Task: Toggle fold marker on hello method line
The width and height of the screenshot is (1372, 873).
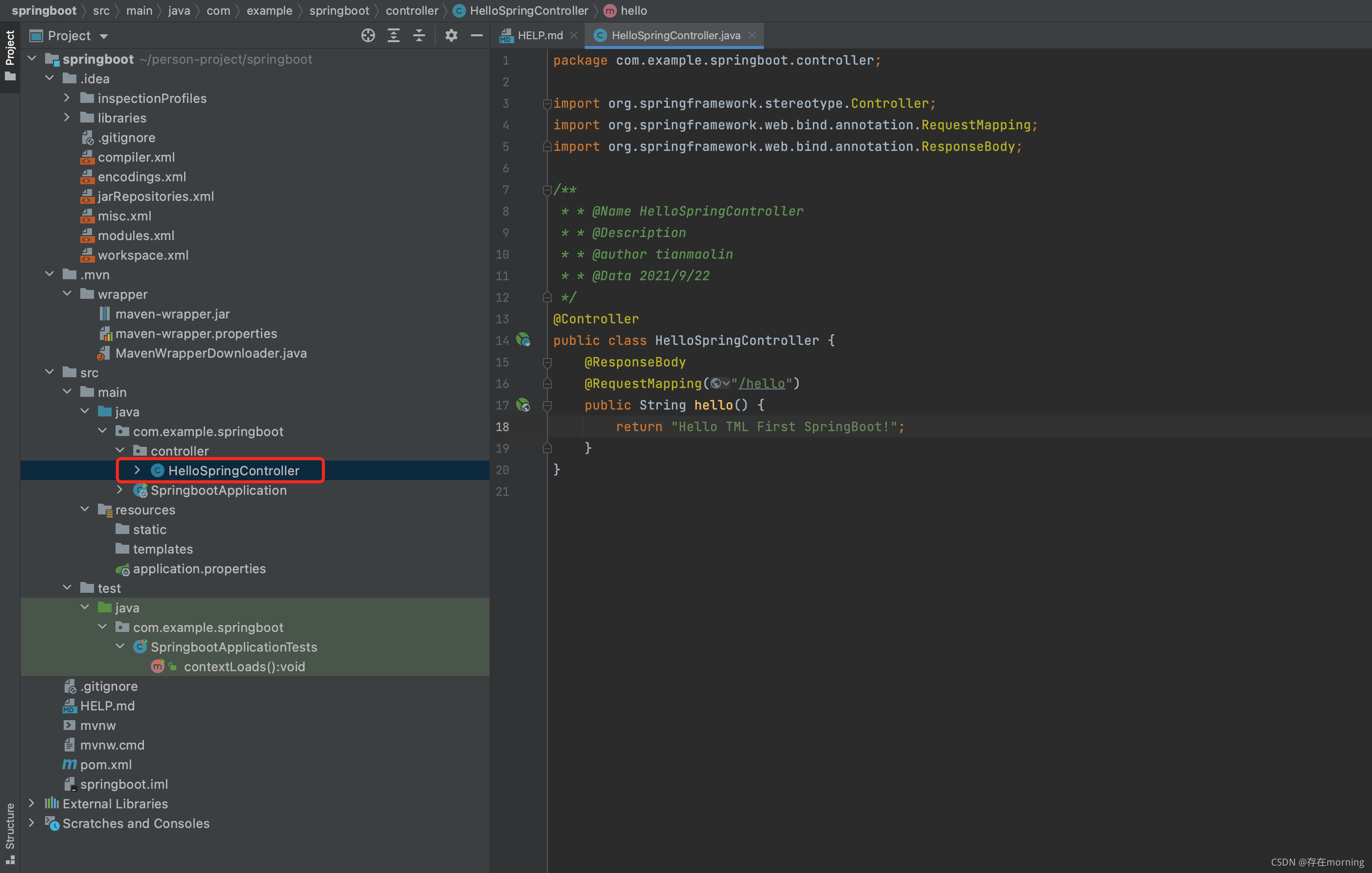Action: (547, 406)
